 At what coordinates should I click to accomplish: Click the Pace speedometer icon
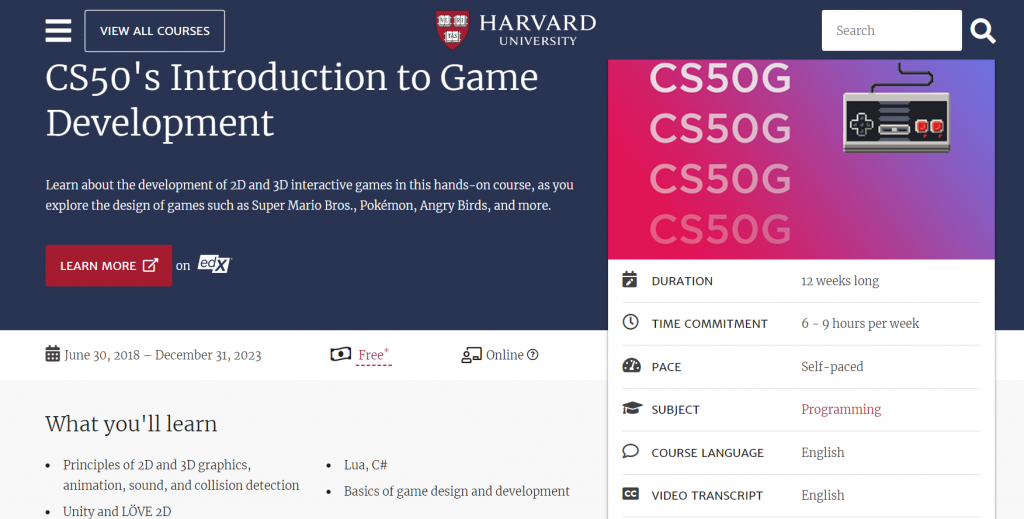click(x=630, y=366)
